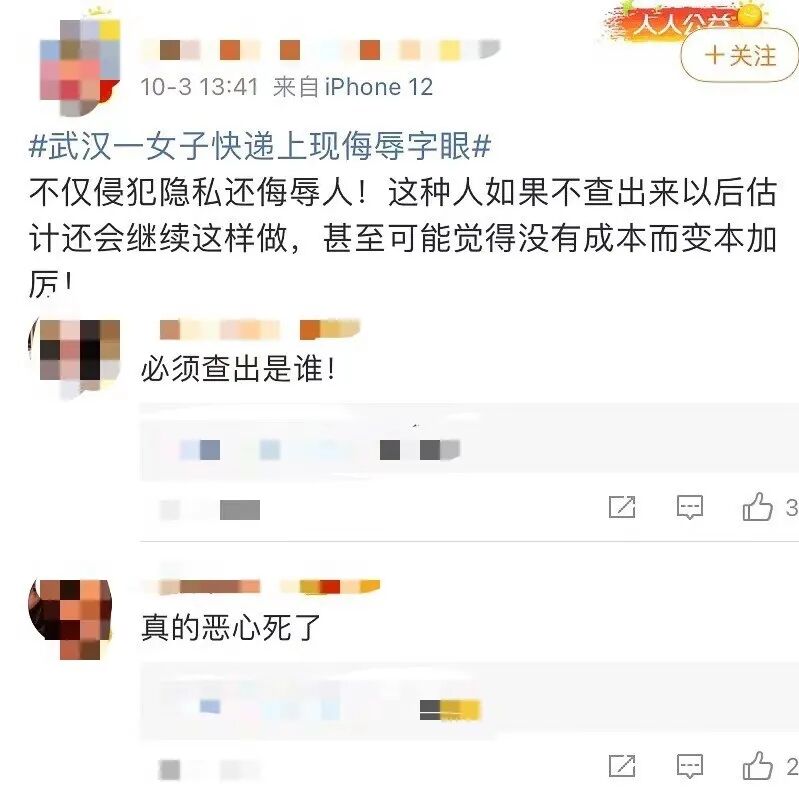Forward the 真的恶心死了 comment with share icon
Image resolution: width=799 pixels, height=795 pixels.
point(622,765)
